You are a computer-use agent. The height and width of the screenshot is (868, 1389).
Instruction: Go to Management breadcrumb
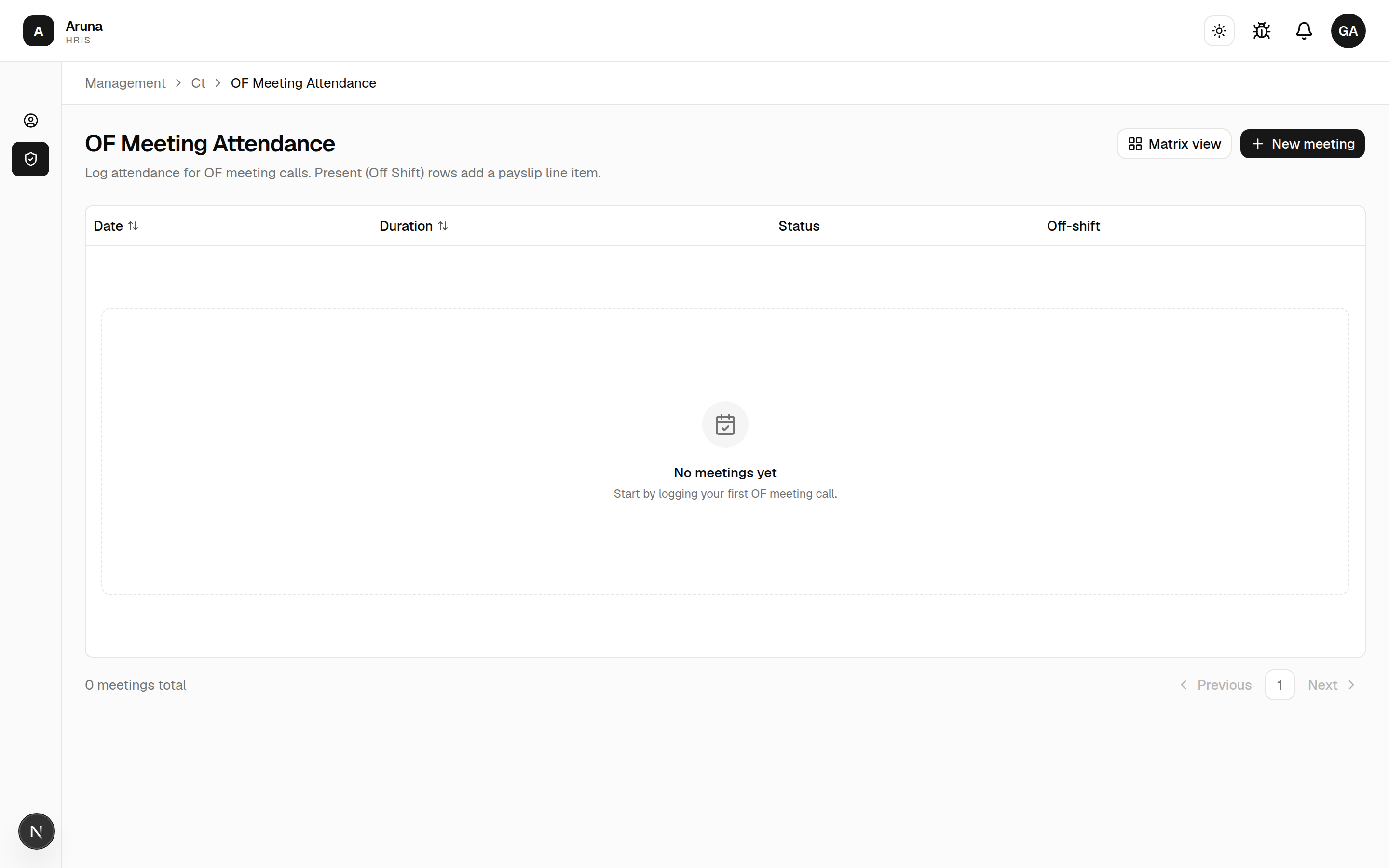click(125, 83)
